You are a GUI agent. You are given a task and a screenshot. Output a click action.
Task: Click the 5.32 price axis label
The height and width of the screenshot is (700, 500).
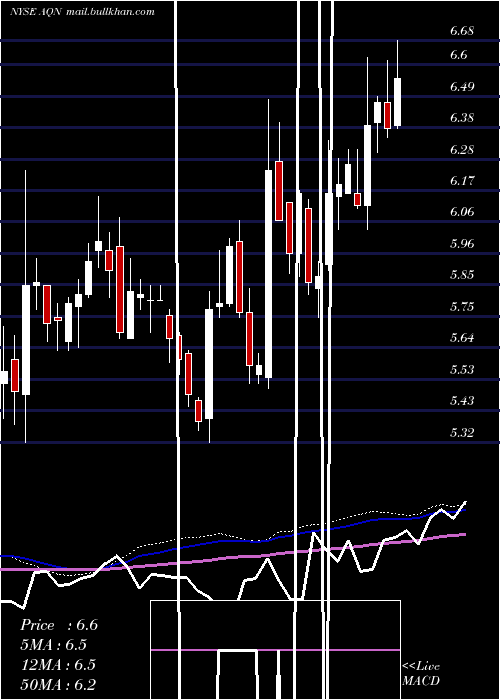pos(462,433)
